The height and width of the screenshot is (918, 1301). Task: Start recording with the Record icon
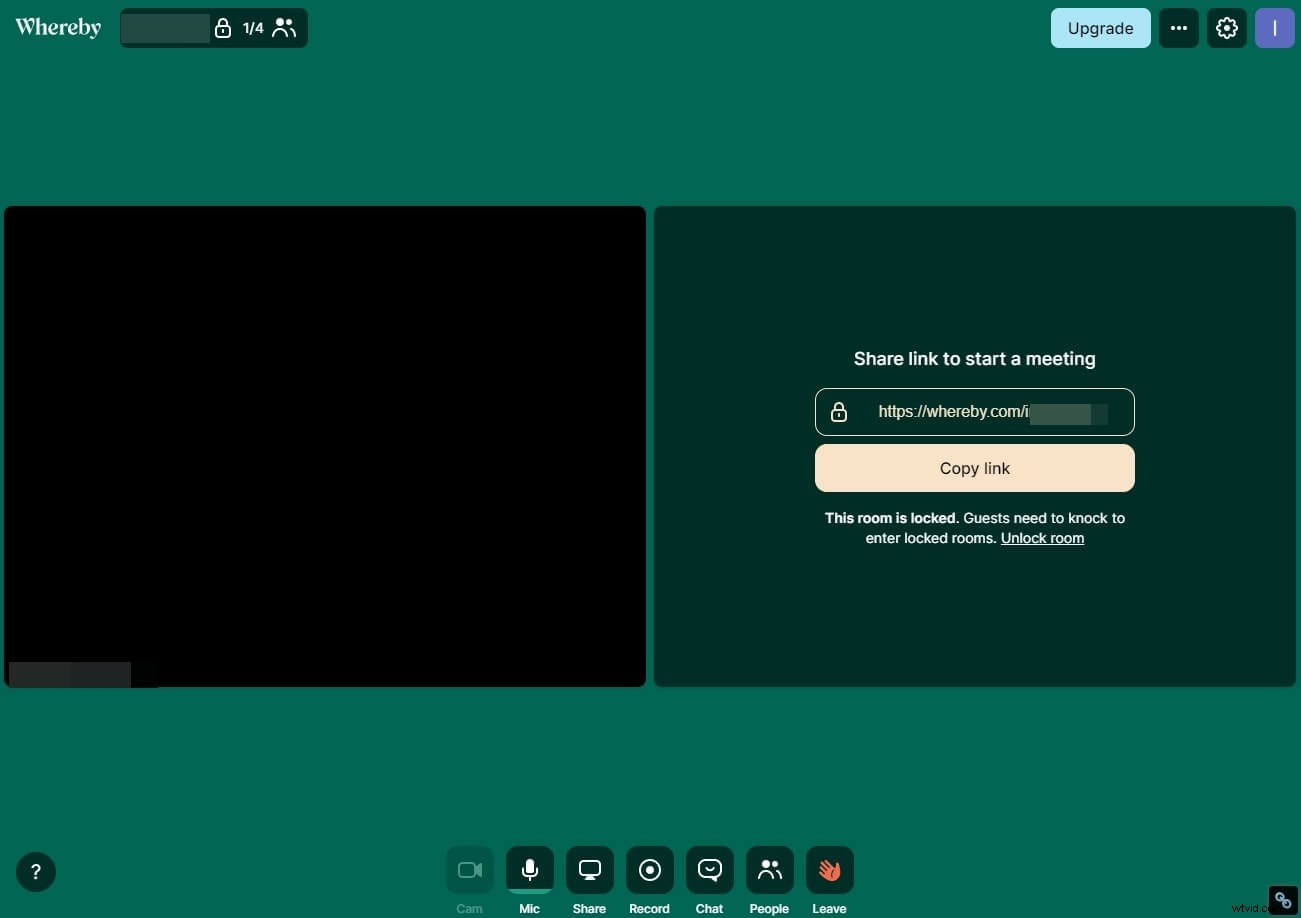[x=649, y=869]
